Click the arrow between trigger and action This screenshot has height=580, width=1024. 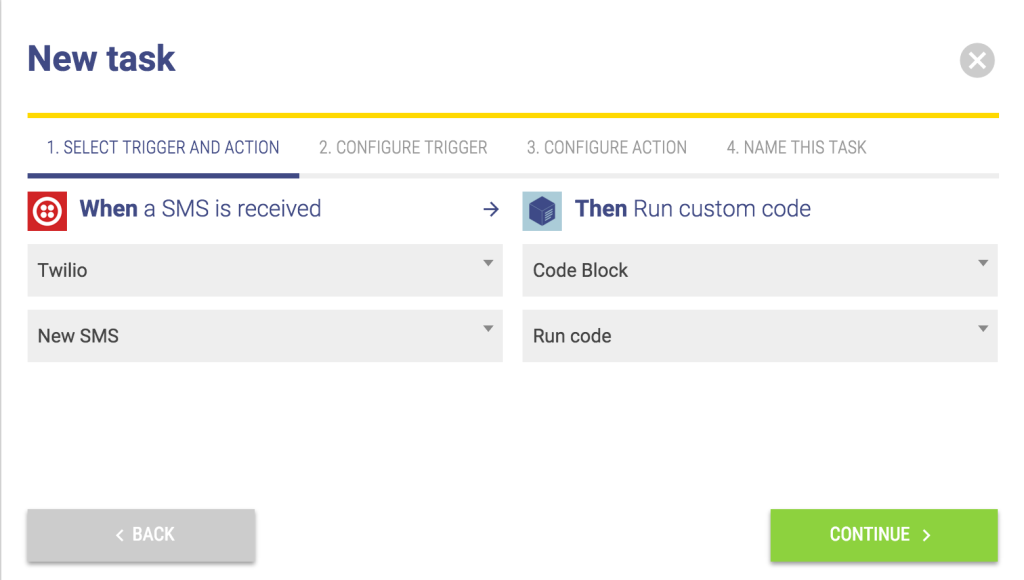tap(491, 209)
